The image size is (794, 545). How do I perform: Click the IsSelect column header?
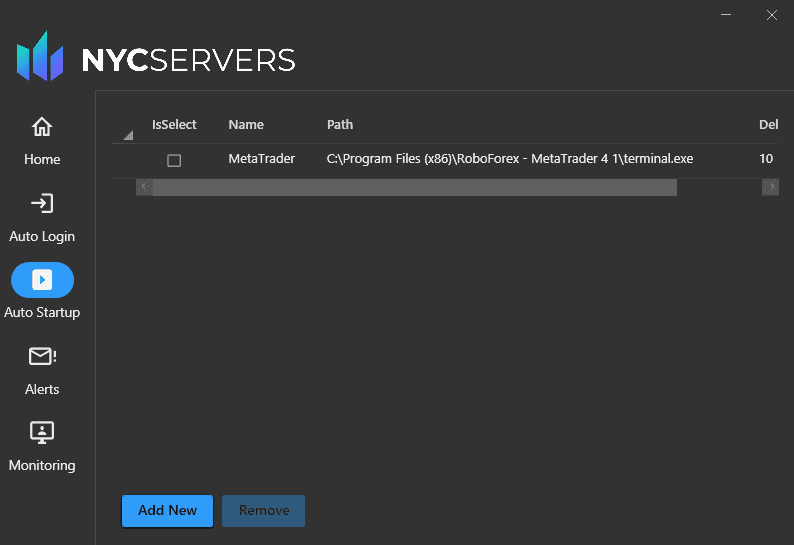(x=174, y=125)
